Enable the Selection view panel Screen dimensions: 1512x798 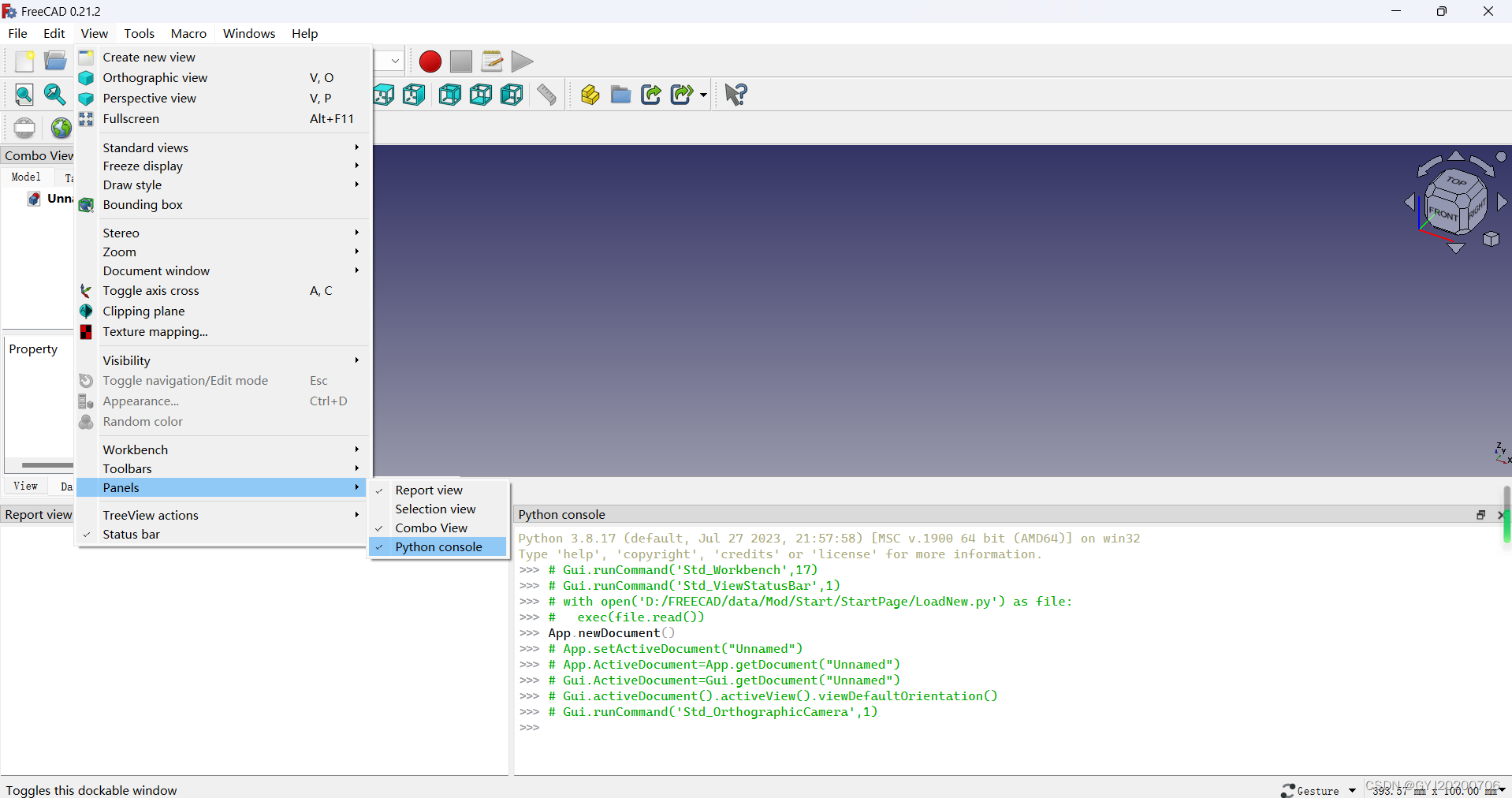click(x=434, y=509)
